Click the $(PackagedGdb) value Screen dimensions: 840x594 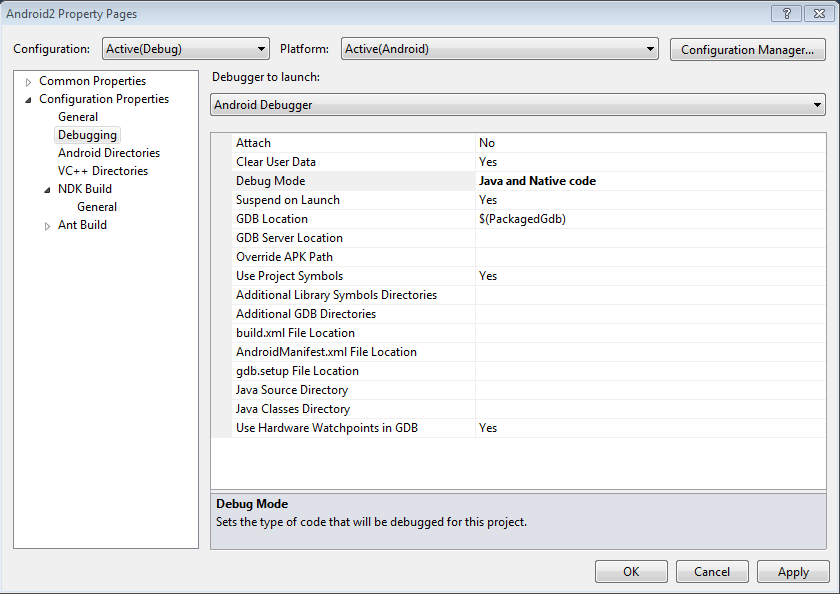[x=522, y=219]
